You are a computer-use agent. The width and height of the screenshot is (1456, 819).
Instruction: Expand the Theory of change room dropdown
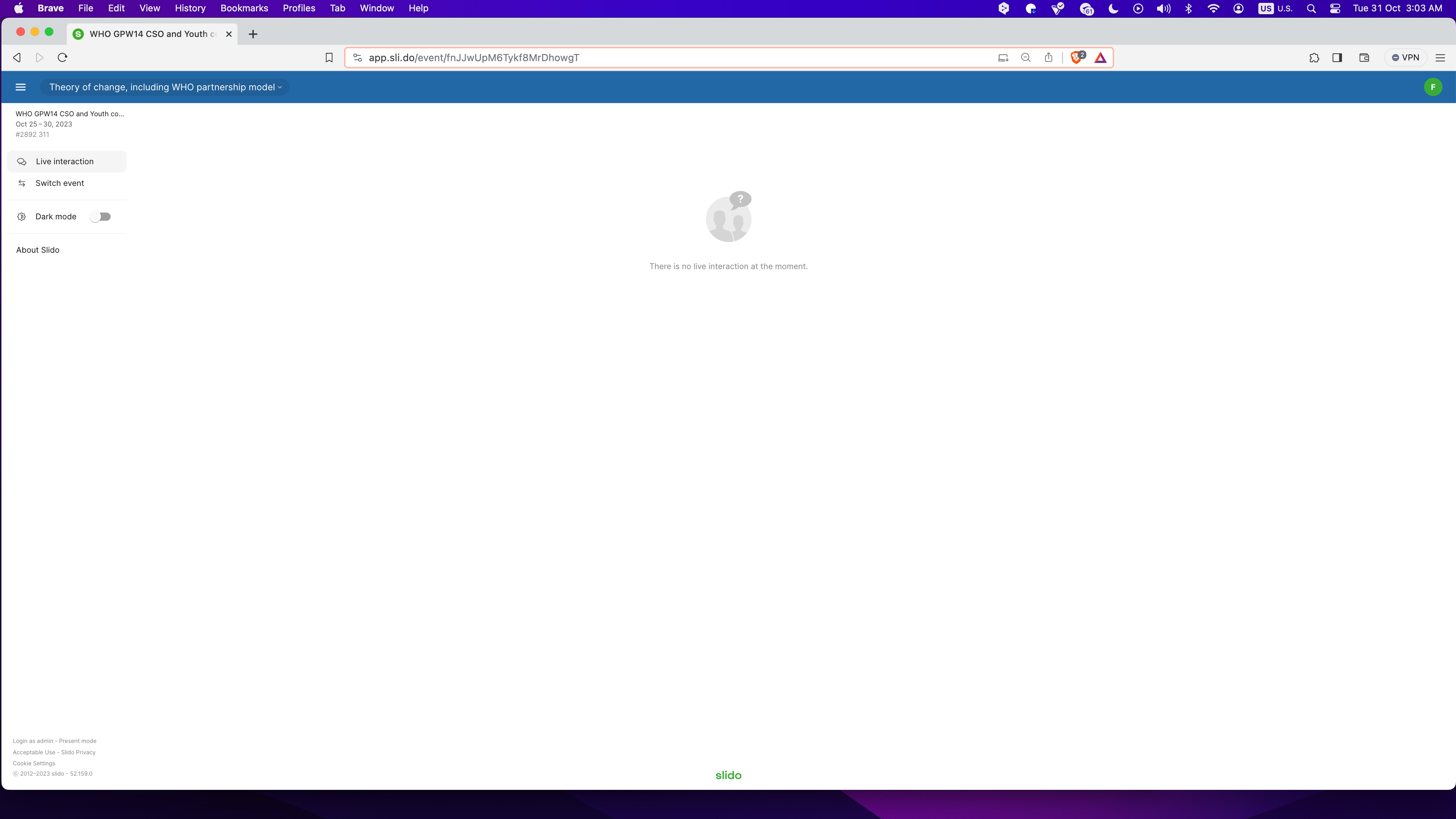(165, 87)
